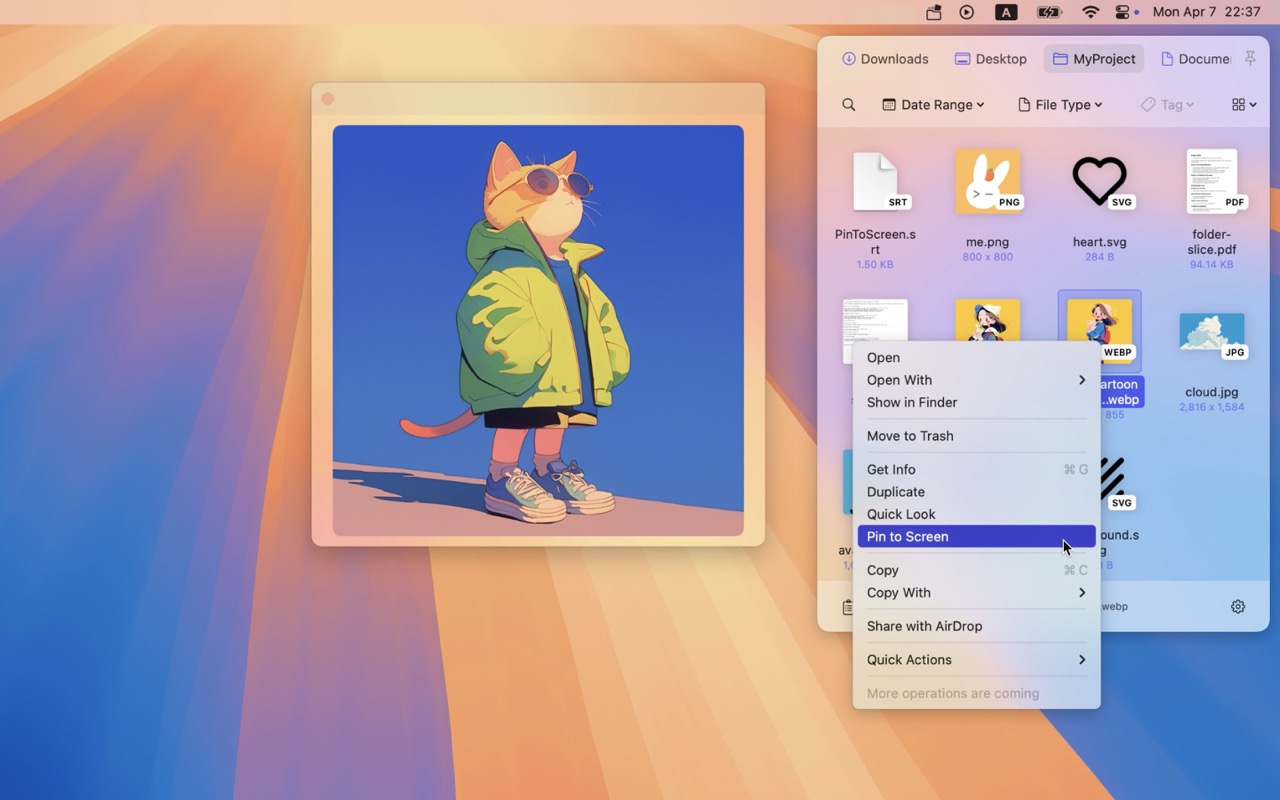Click the grid view layout icon
The width and height of the screenshot is (1280, 800).
pos(1240,104)
